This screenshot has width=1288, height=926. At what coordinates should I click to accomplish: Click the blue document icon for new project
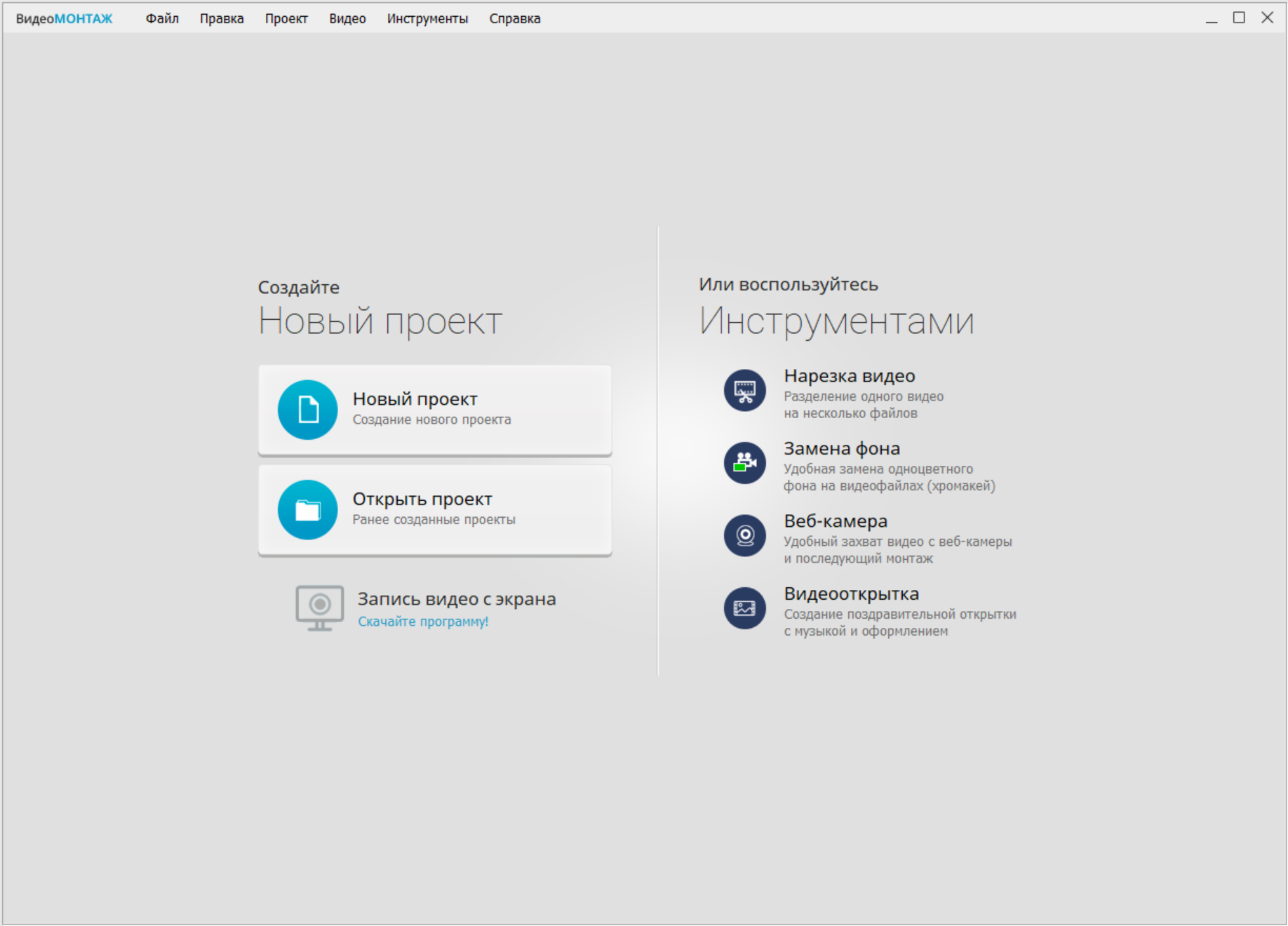coord(308,409)
